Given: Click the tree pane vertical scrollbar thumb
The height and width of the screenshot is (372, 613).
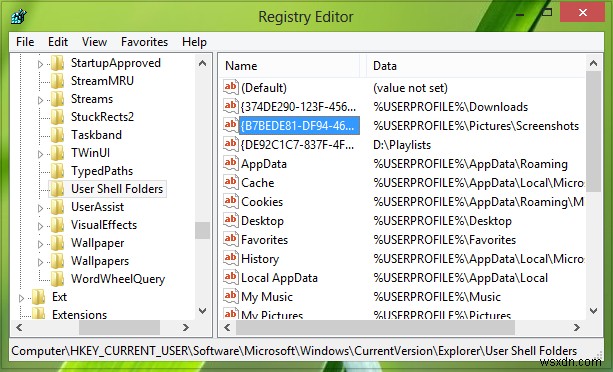Looking at the screenshot, I should 202,230.
